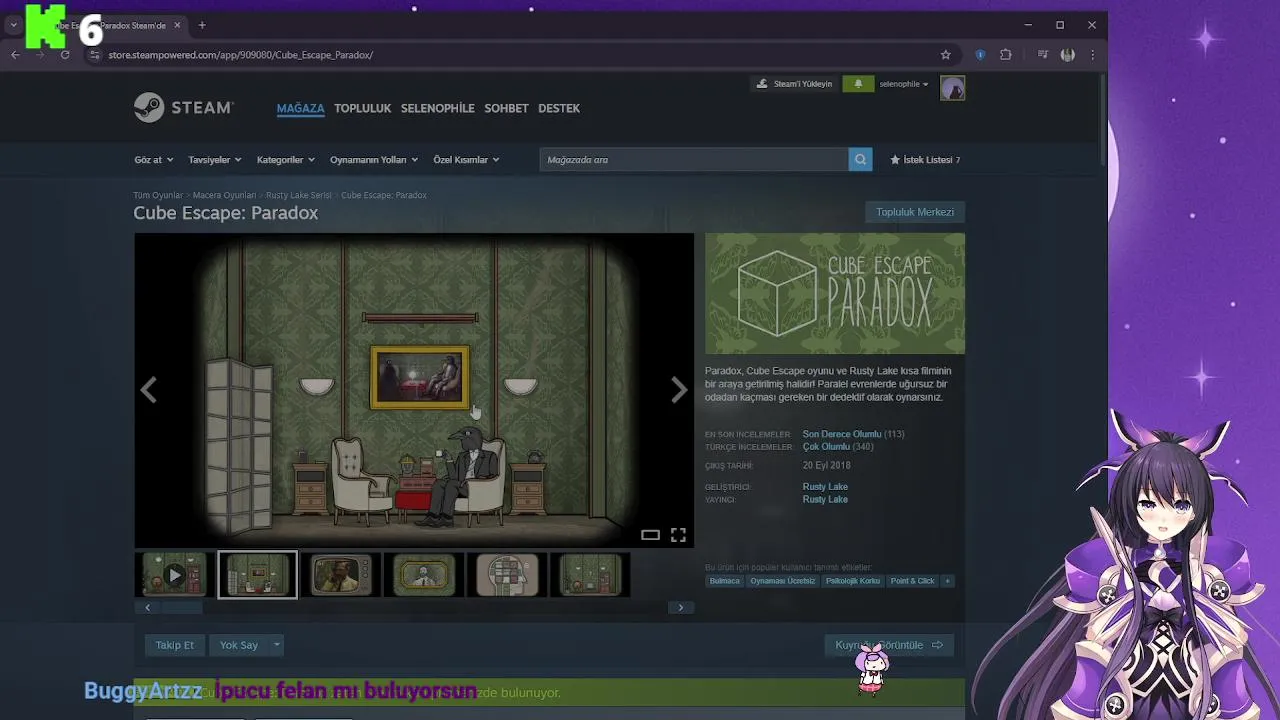Click the Steam logo
This screenshot has width=1280, height=720.
tap(184, 108)
